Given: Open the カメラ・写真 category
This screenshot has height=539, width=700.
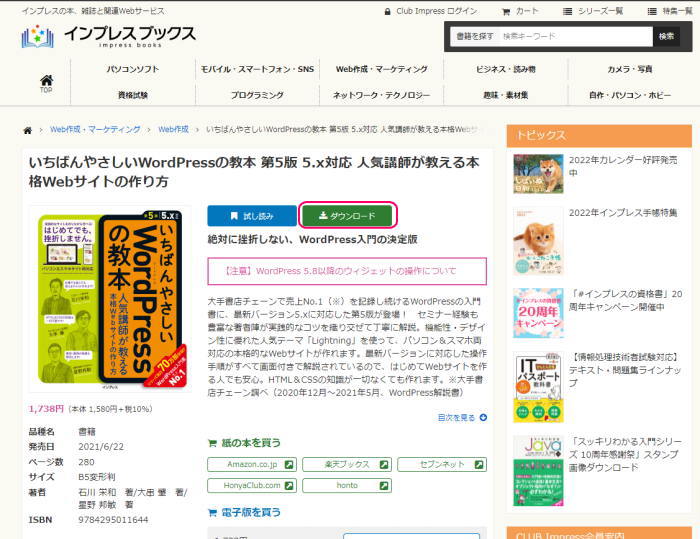Looking at the screenshot, I should click(630, 69).
